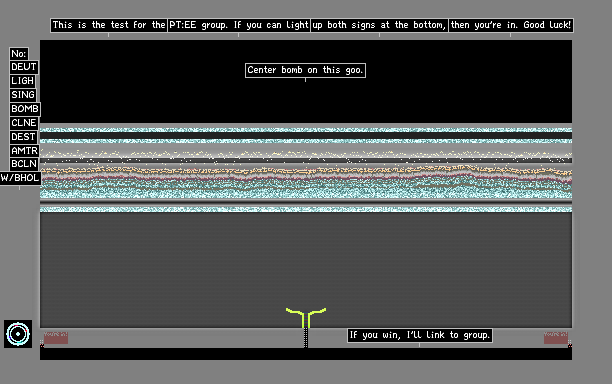Click the left red "You're in!" sign
The height and width of the screenshot is (384, 612).
[56, 338]
